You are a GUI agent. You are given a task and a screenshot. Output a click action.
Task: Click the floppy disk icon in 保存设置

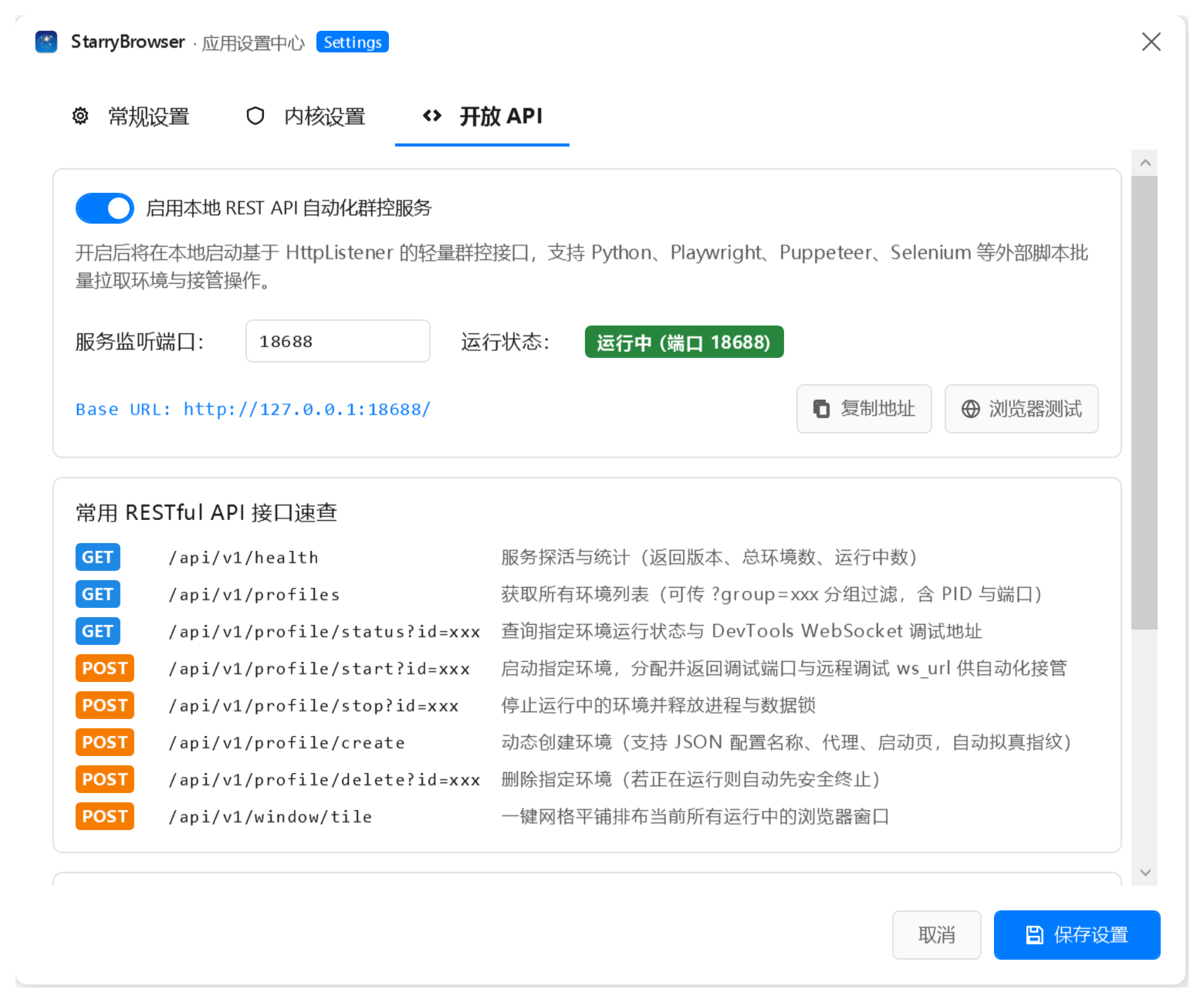(x=1034, y=935)
